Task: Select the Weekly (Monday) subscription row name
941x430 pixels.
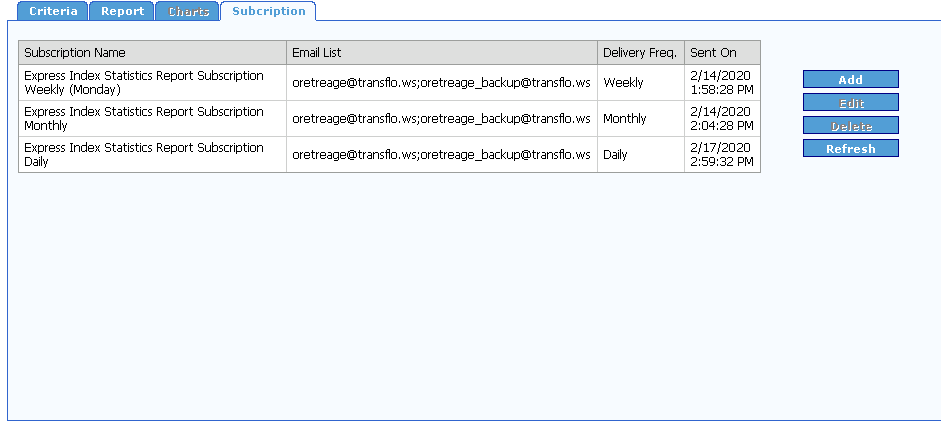Action: [144, 83]
